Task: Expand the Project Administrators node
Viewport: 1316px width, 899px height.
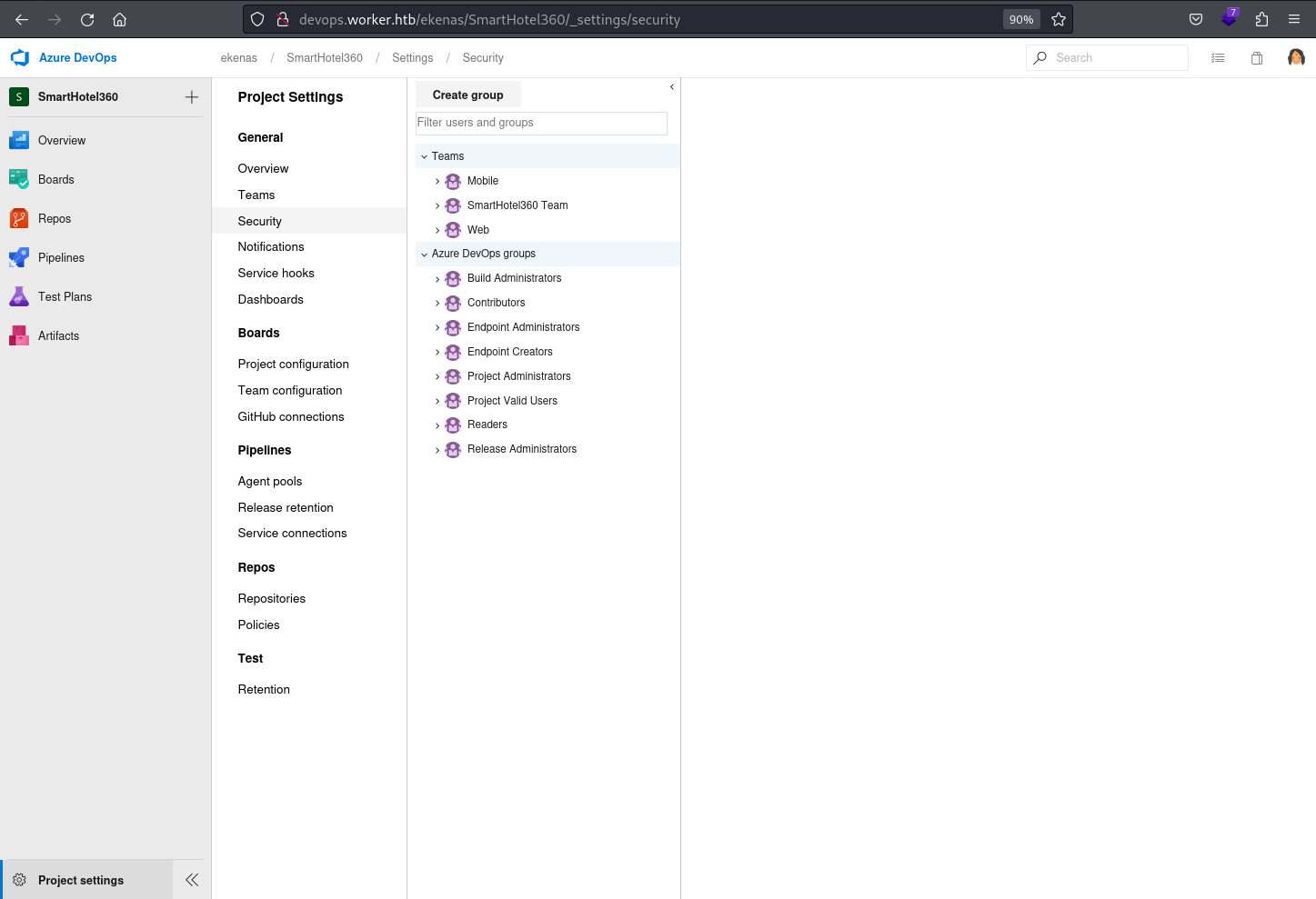Action: (437, 376)
